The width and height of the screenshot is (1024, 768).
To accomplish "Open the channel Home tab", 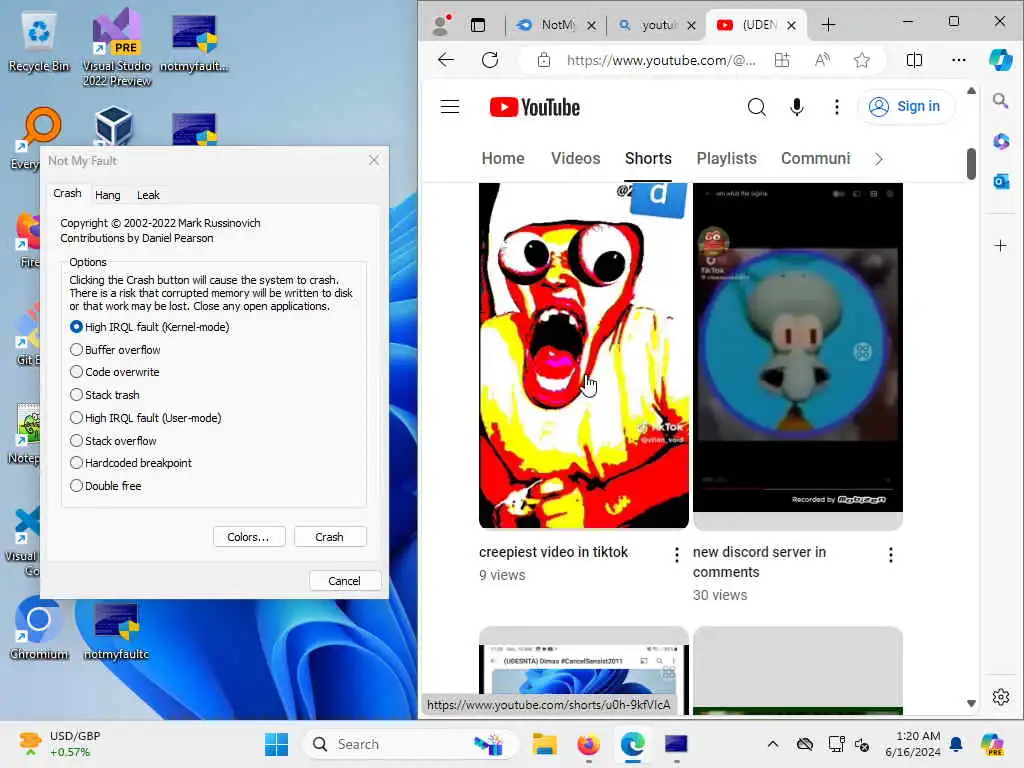I will tap(503, 158).
